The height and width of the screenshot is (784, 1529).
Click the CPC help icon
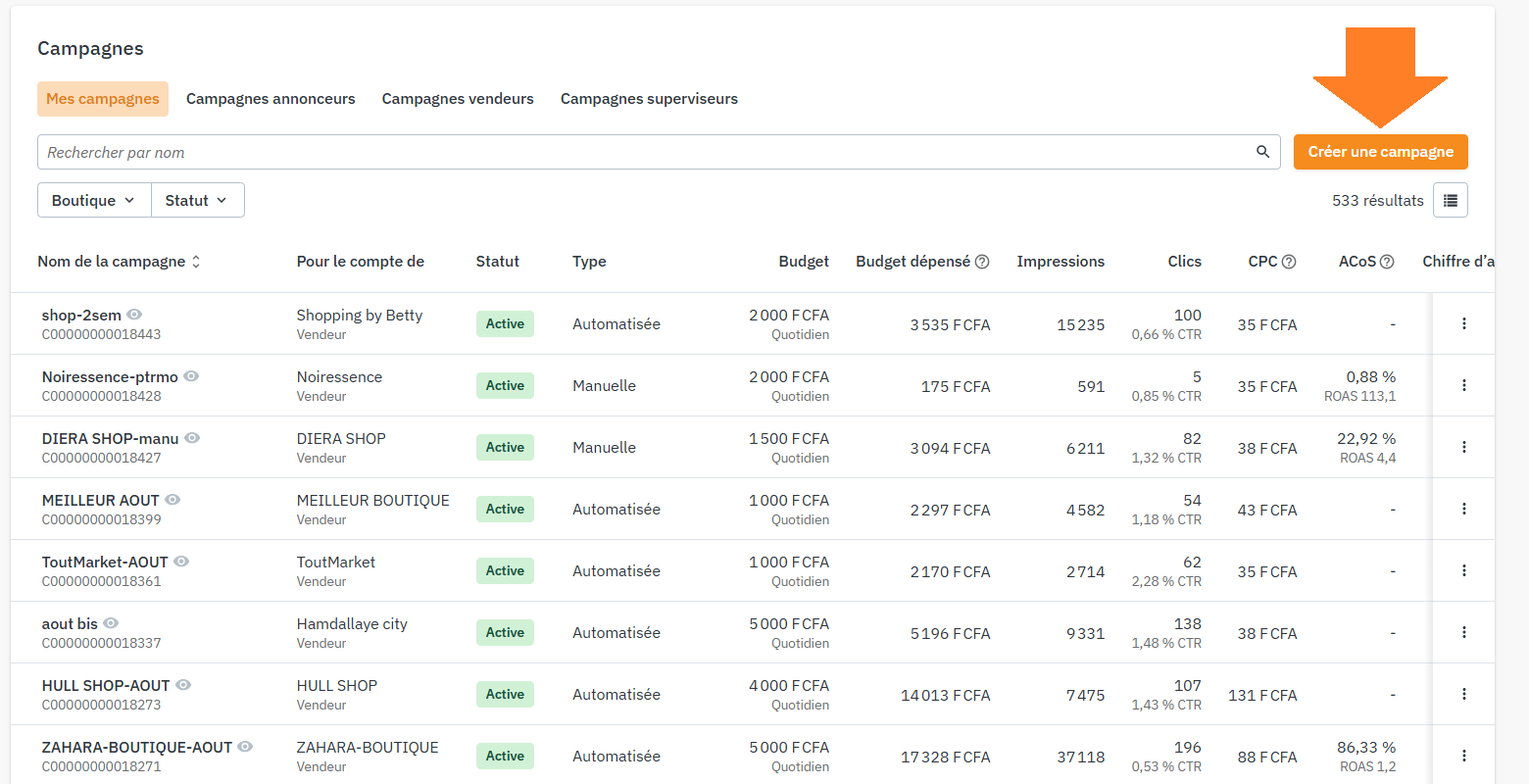tap(1289, 262)
